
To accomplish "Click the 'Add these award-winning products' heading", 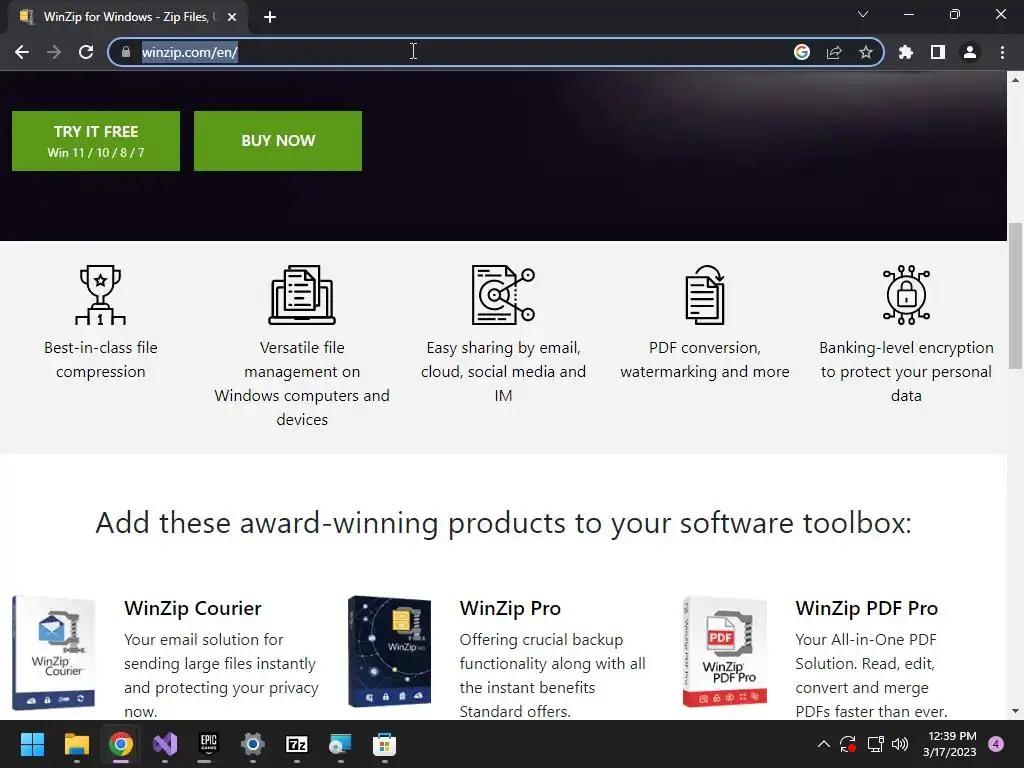I will [504, 523].
